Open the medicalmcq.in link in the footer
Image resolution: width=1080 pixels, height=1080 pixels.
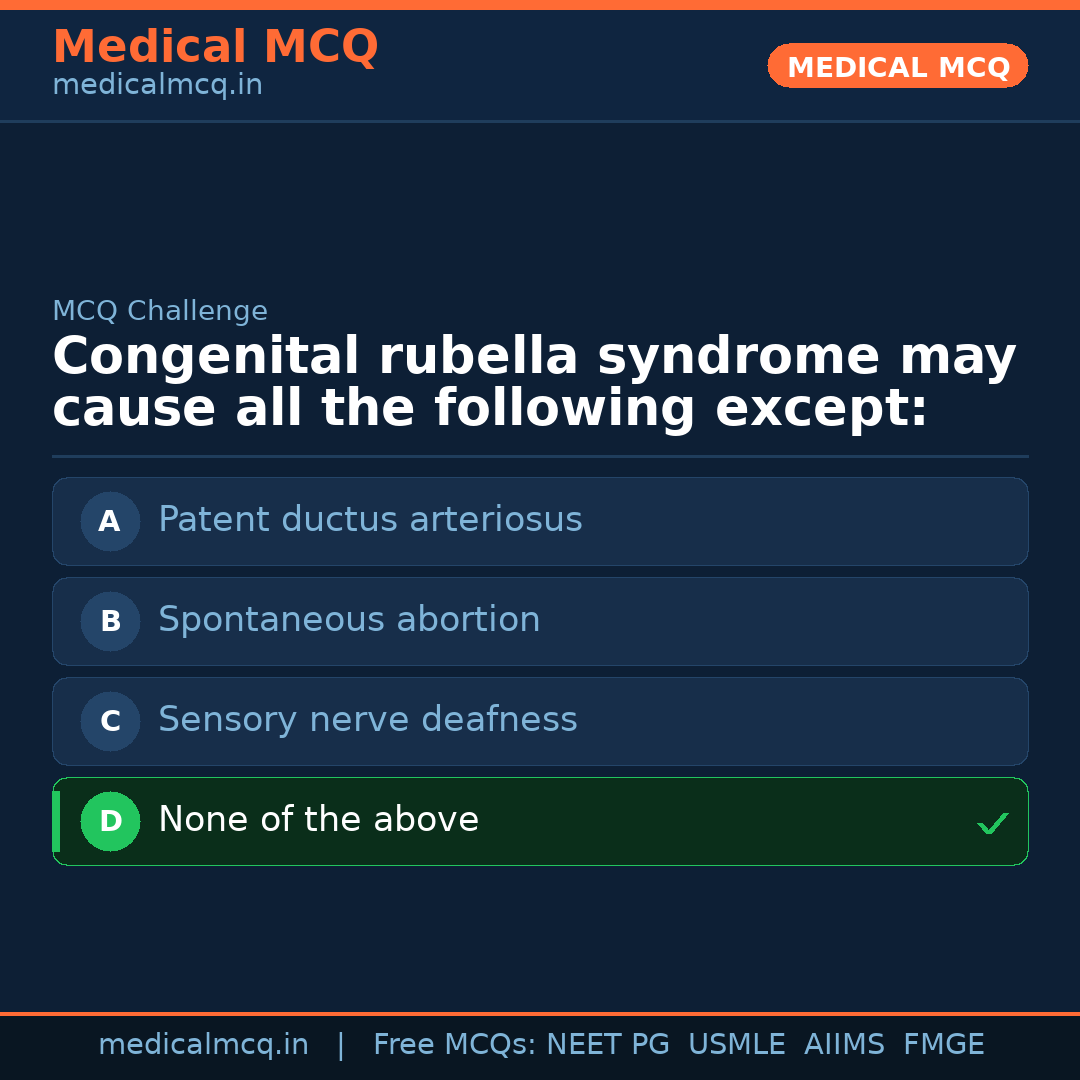pos(203,1045)
